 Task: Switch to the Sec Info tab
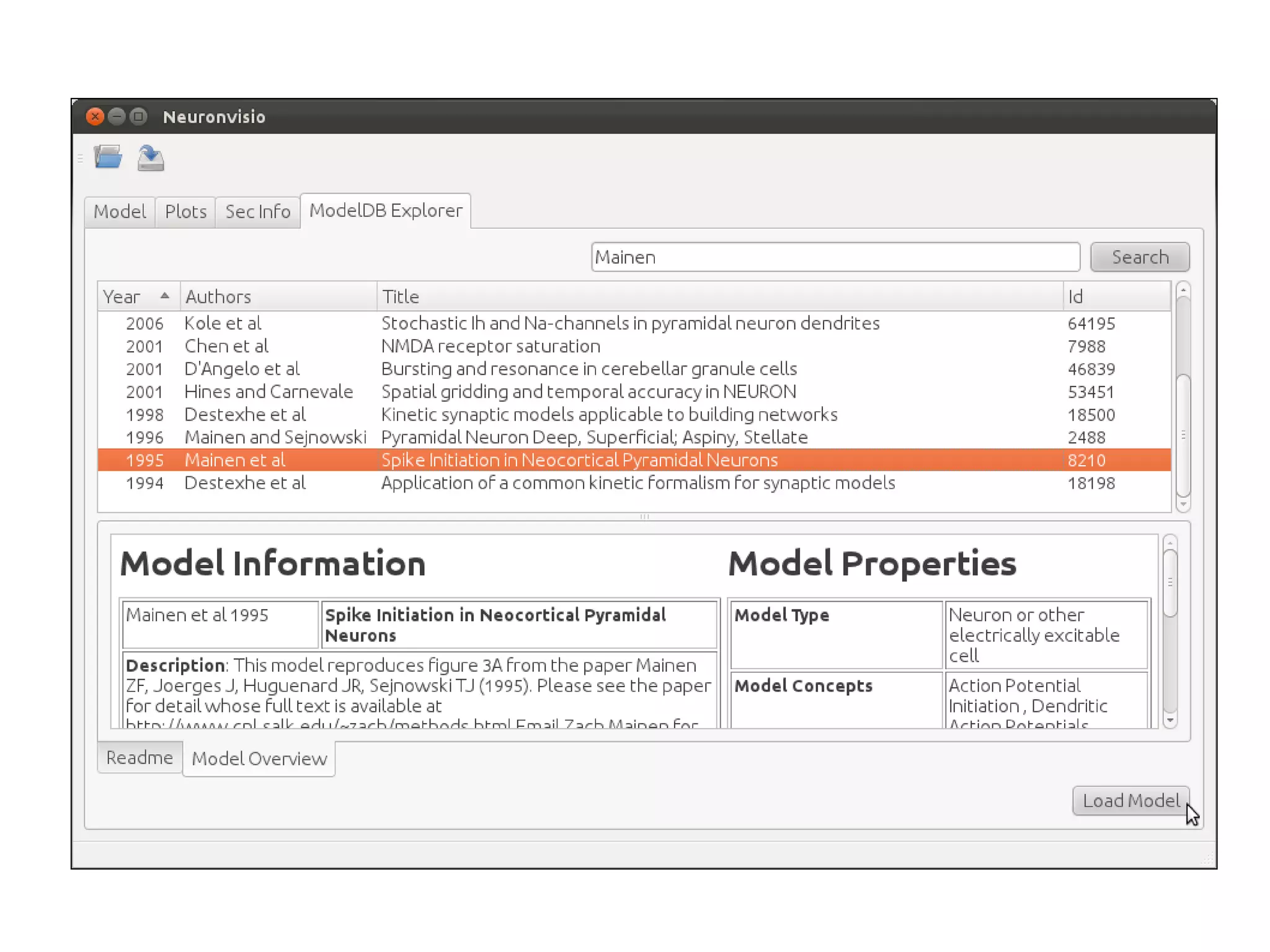click(x=257, y=211)
